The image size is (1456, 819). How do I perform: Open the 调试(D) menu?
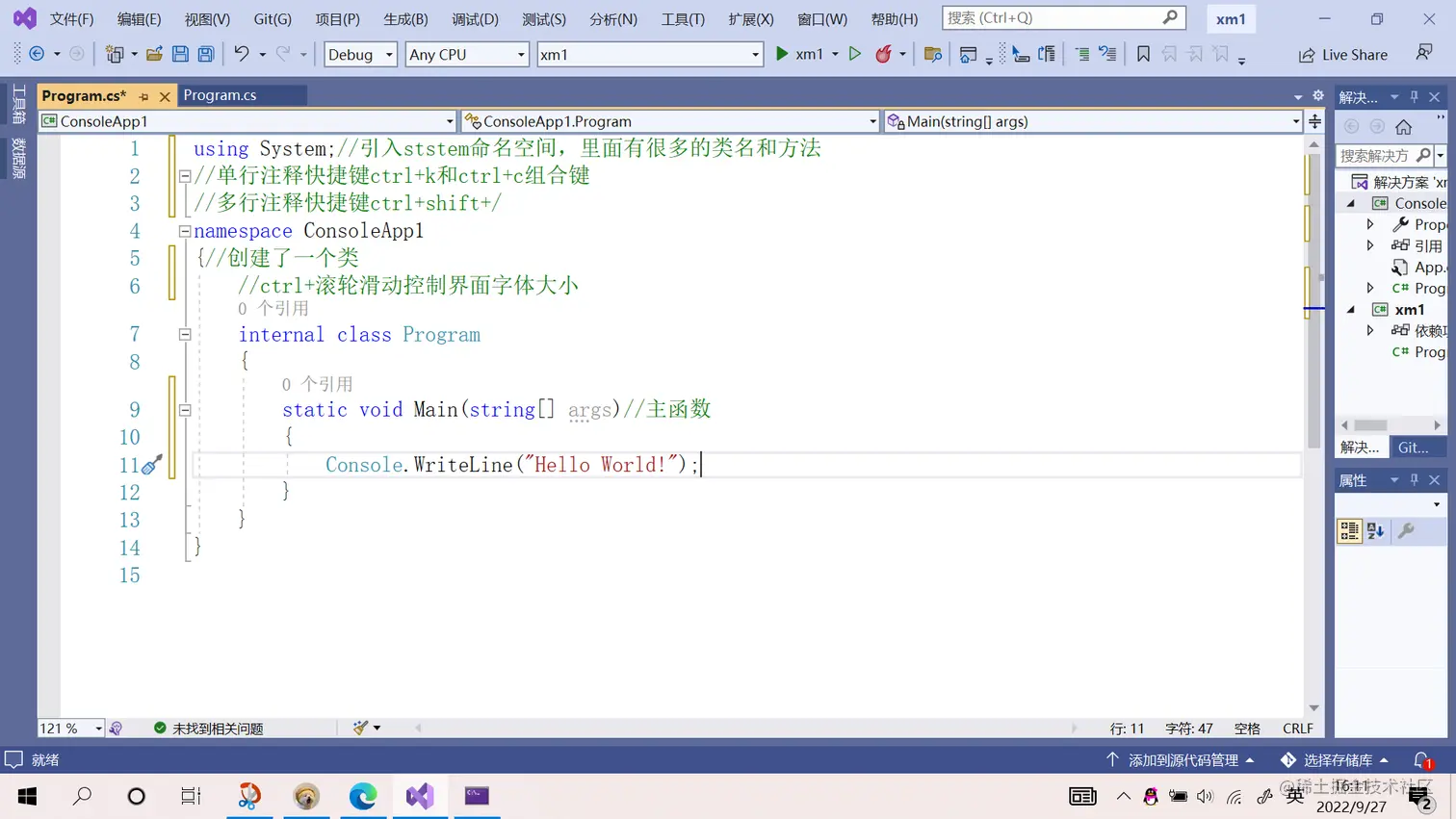(476, 19)
